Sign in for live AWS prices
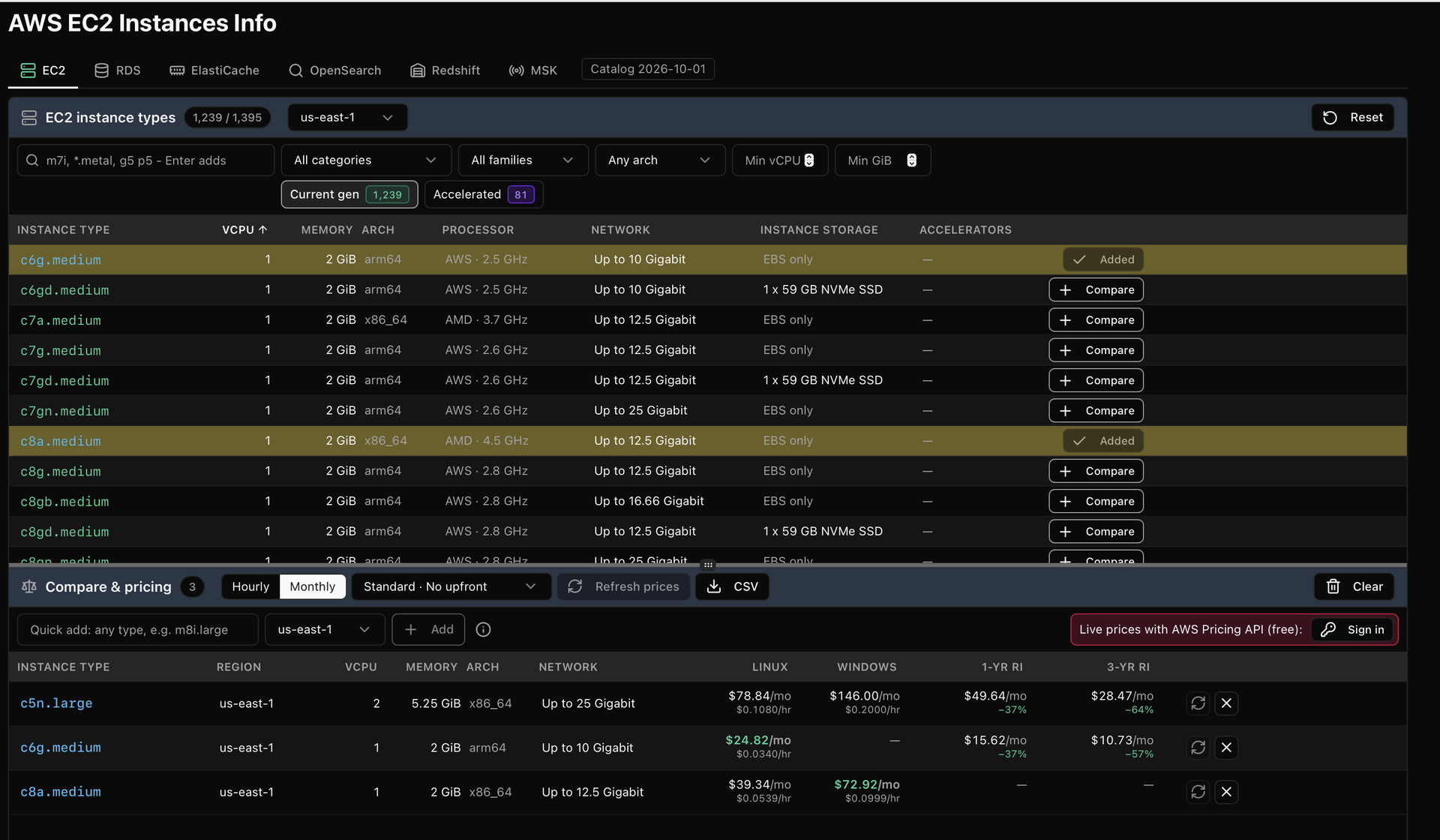 tap(1352, 630)
